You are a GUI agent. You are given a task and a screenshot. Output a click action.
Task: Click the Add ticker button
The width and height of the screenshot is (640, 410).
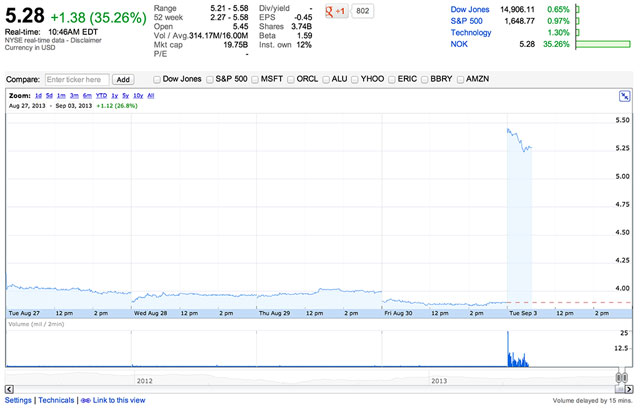(123, 80)
